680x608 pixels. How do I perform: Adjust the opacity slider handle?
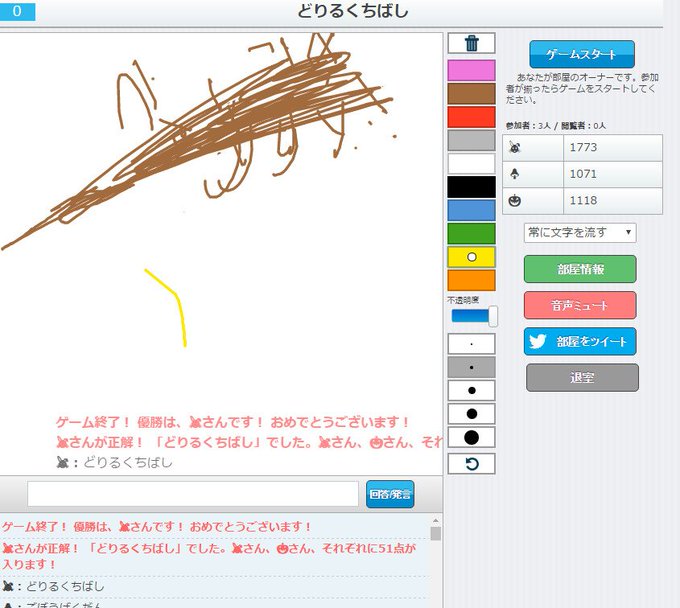(x=493, y=316)
